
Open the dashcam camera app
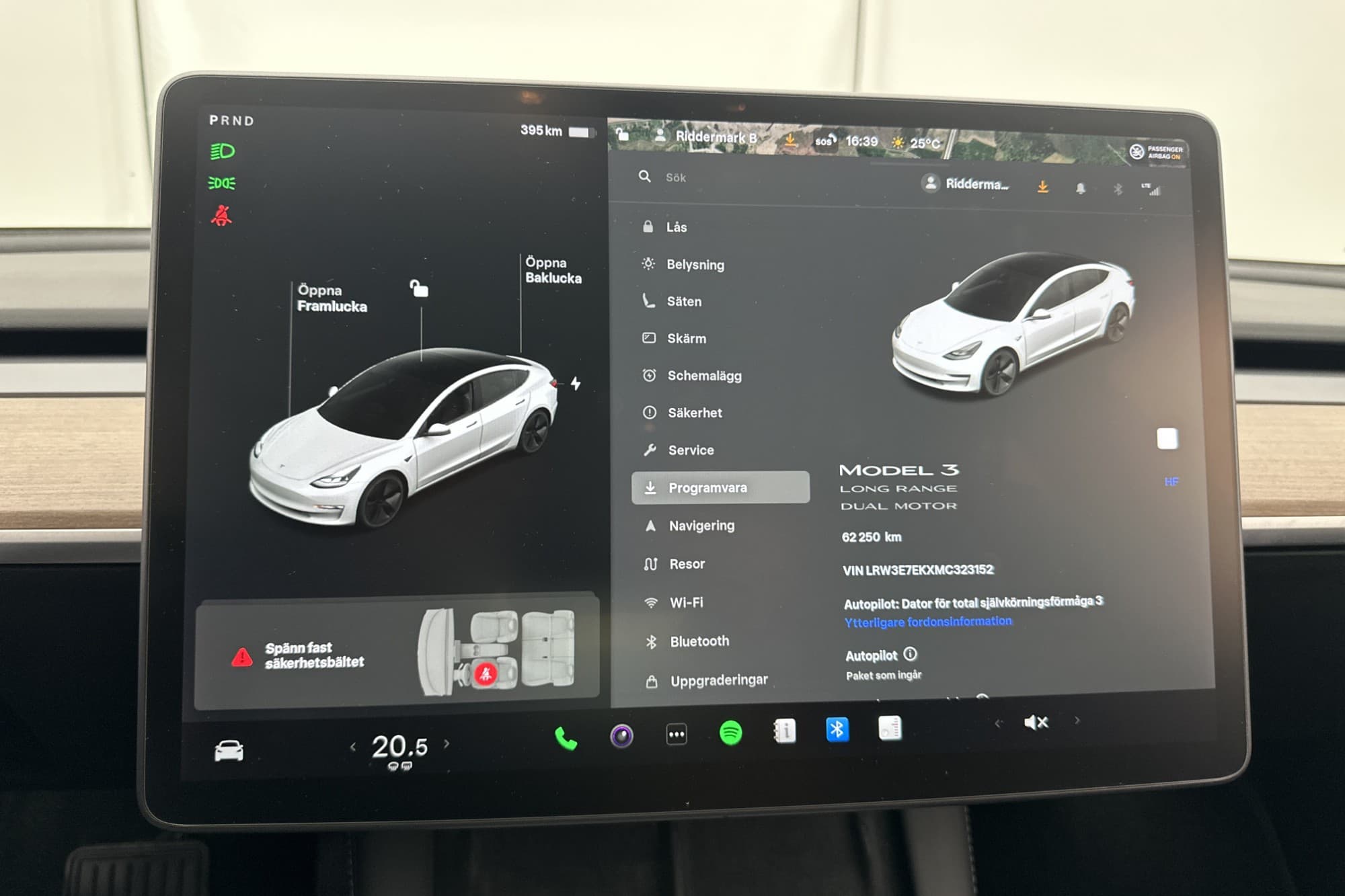pos(621,736)
